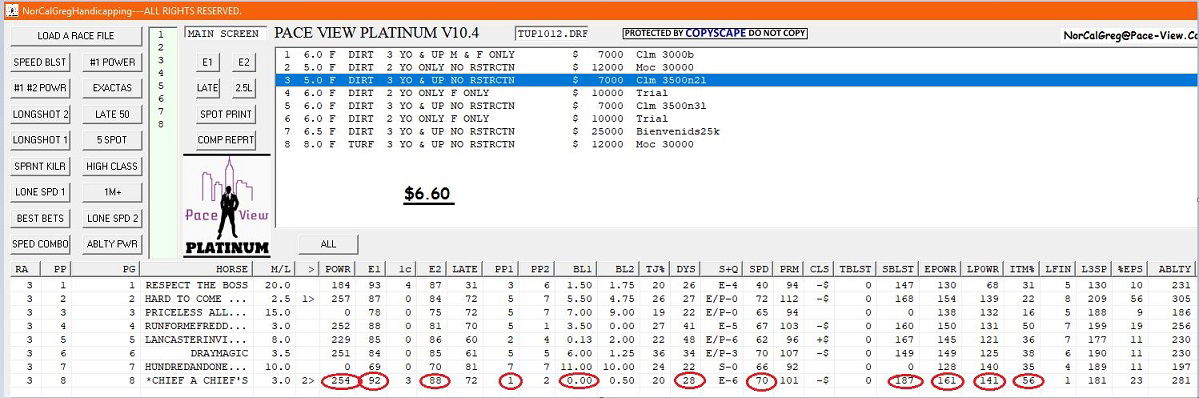
Task: Click the SPRNT KILR button
Action: coord(41,166)
